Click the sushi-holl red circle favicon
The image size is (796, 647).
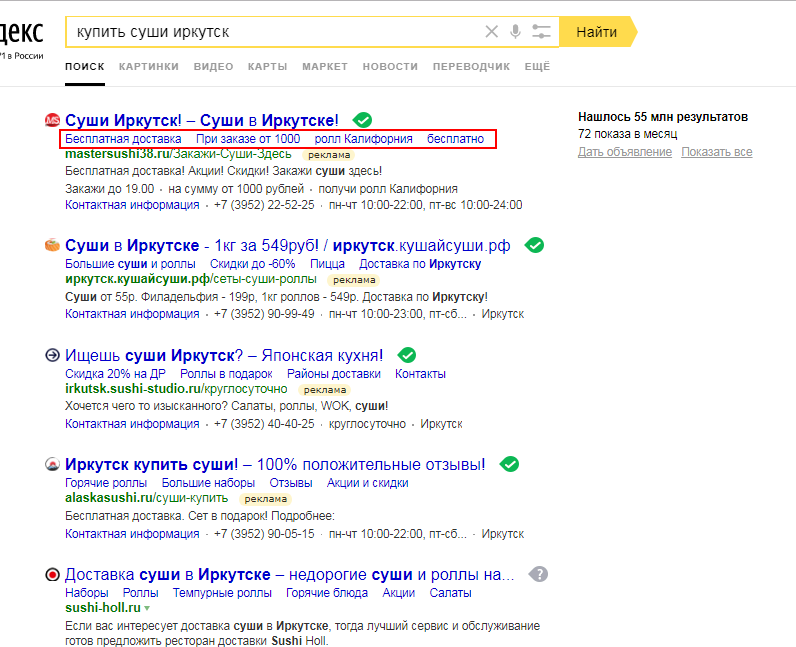click(52, 574)
